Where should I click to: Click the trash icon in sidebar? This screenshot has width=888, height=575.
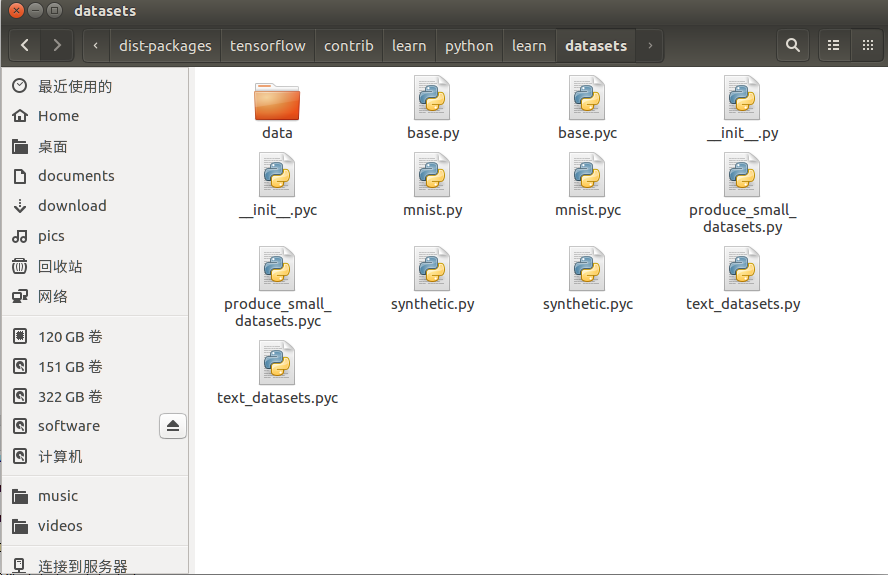pos(20,266)
